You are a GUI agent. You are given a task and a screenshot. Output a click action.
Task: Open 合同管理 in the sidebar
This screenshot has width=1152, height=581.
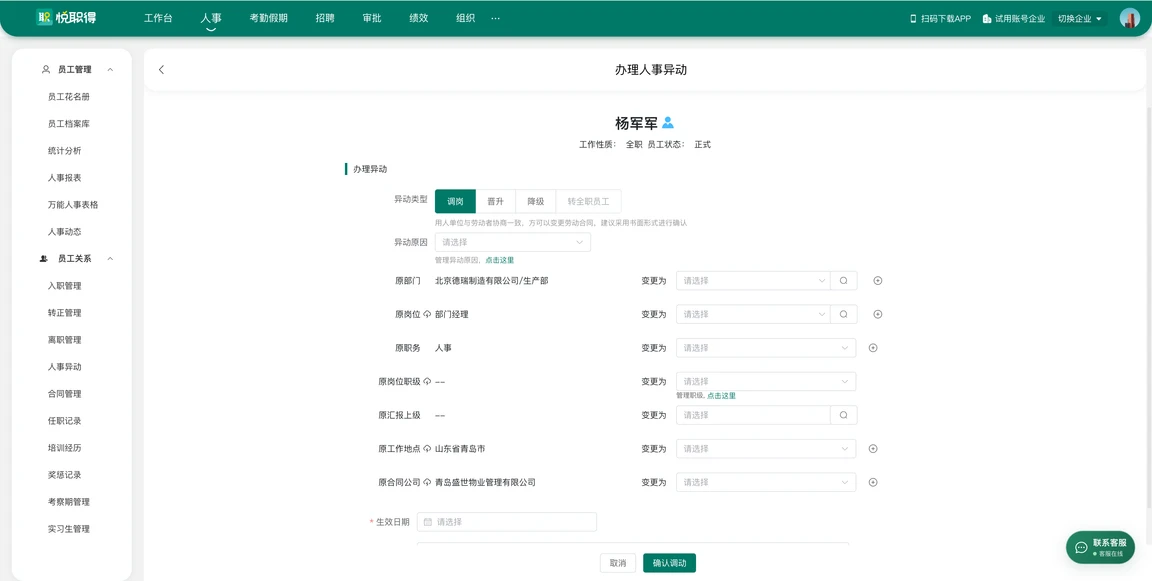(x=65, y=394)
